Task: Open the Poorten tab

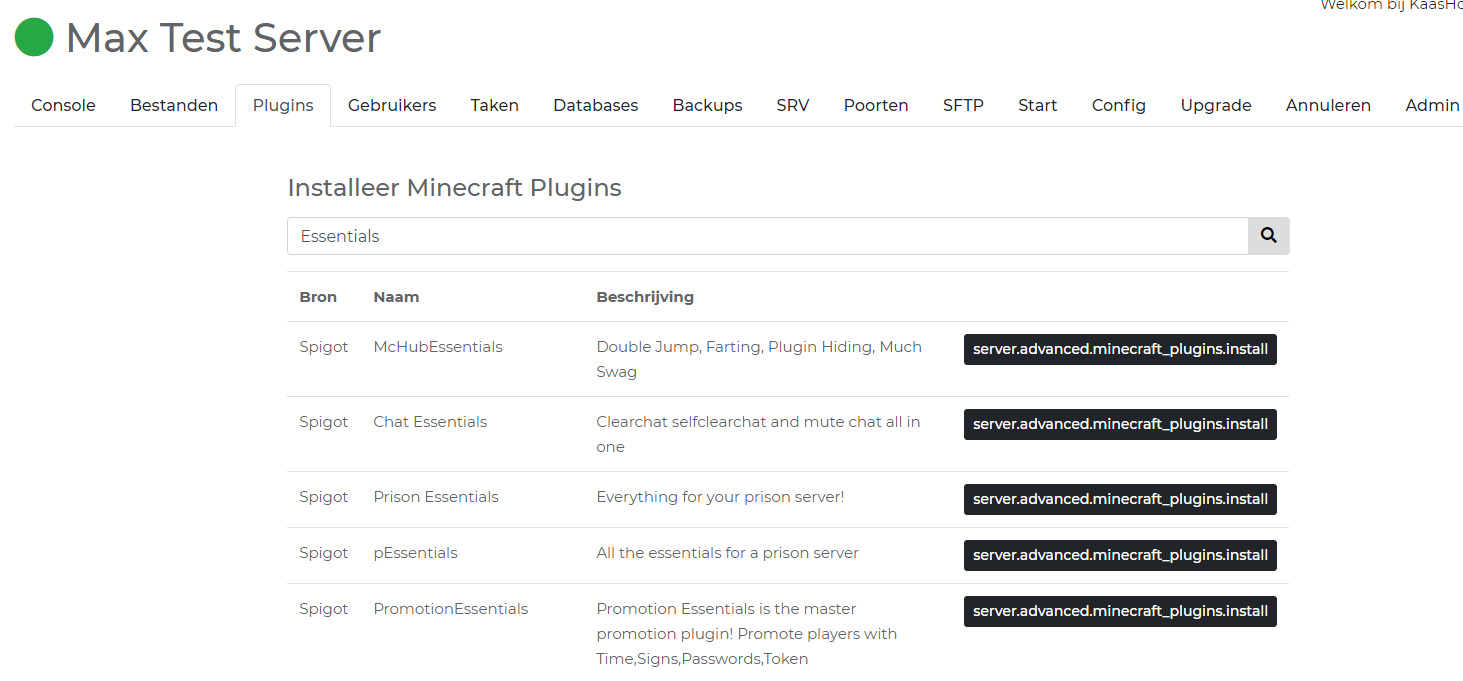Action: [876, 105]
